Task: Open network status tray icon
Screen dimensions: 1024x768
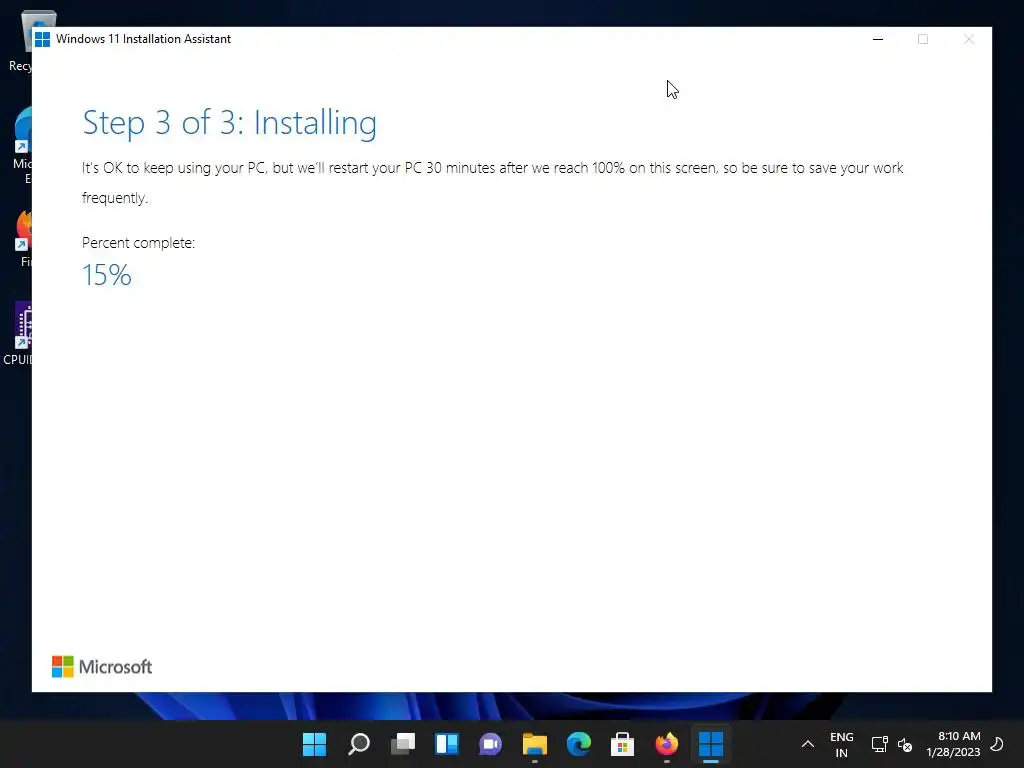Action: coord(879,744)
